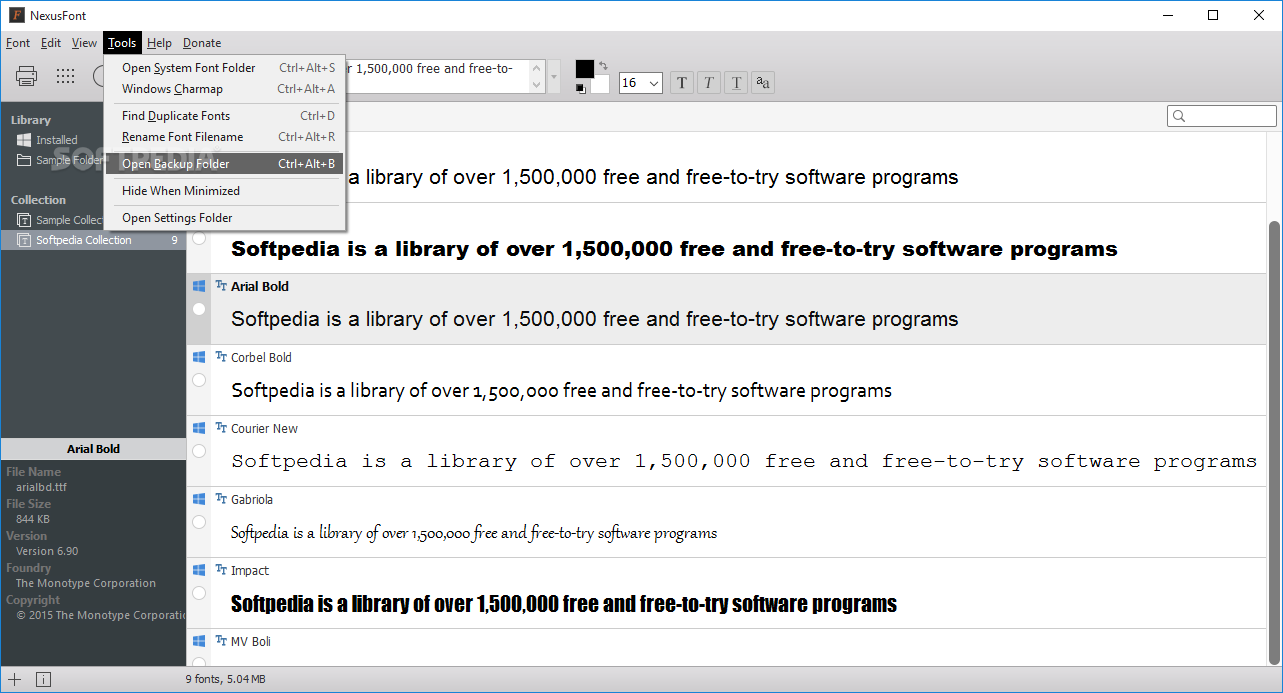Click the dotted grid icon in the toolbar
The width and height of the screenshot is (1283, 693).
point(66,76)
